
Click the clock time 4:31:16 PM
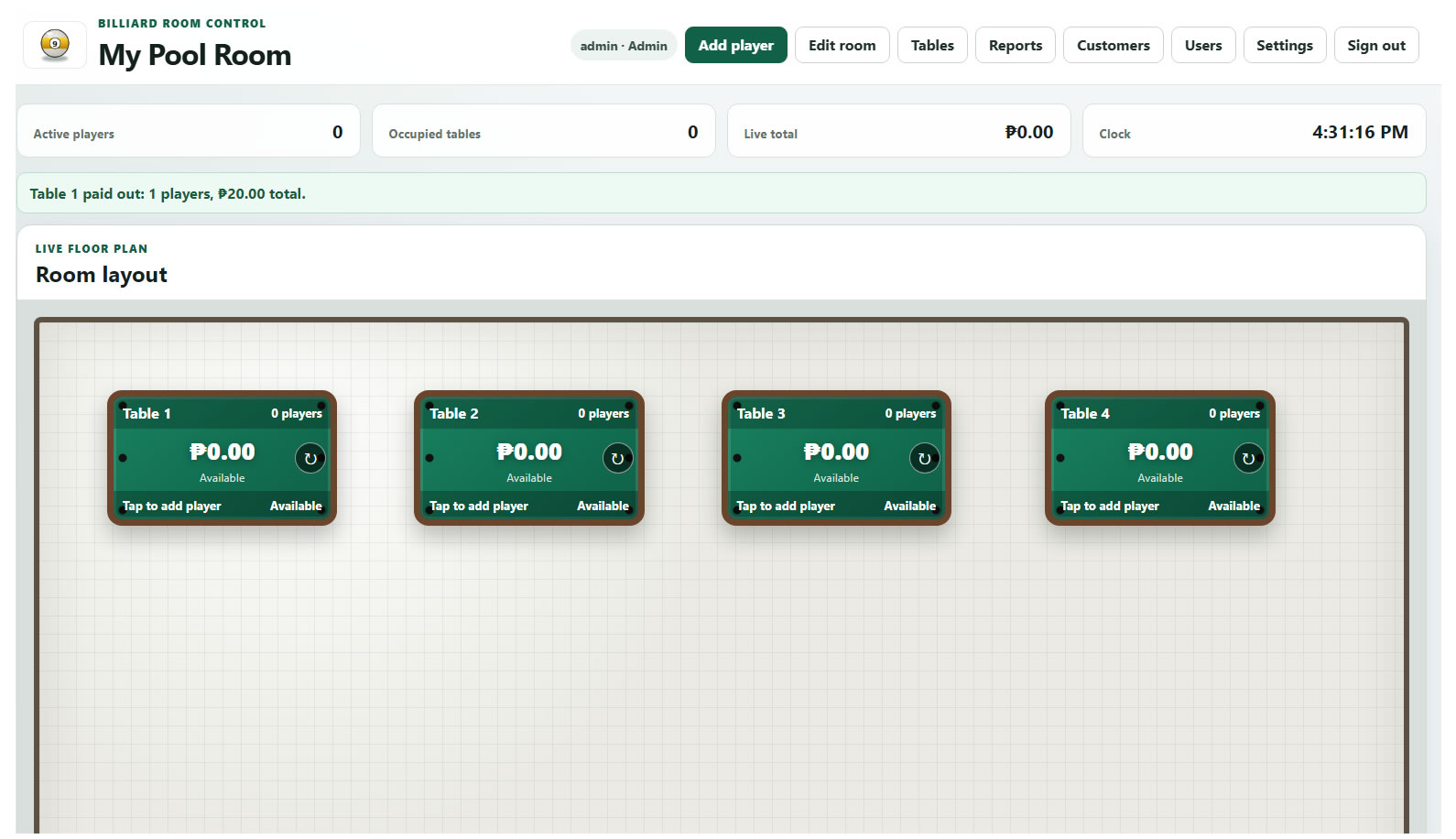tap(1360, 132)
